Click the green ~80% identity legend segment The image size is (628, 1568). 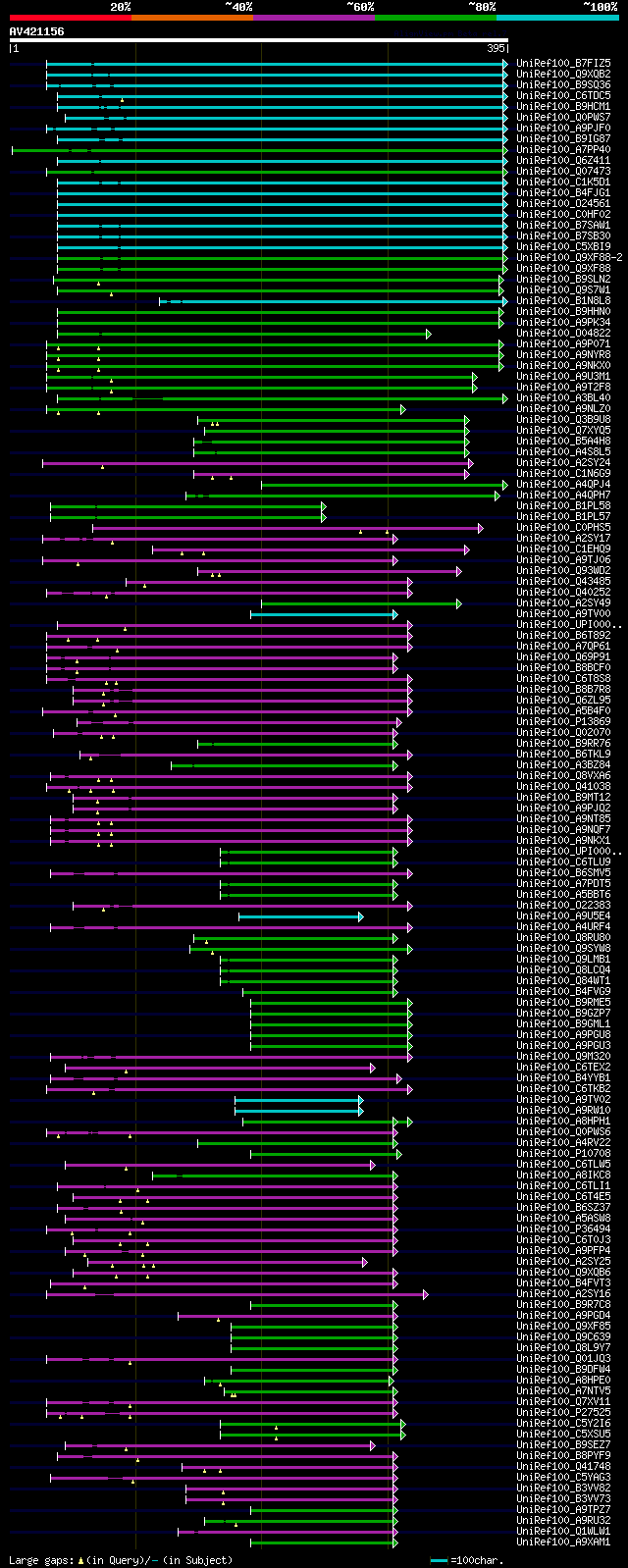coord(436,17)
